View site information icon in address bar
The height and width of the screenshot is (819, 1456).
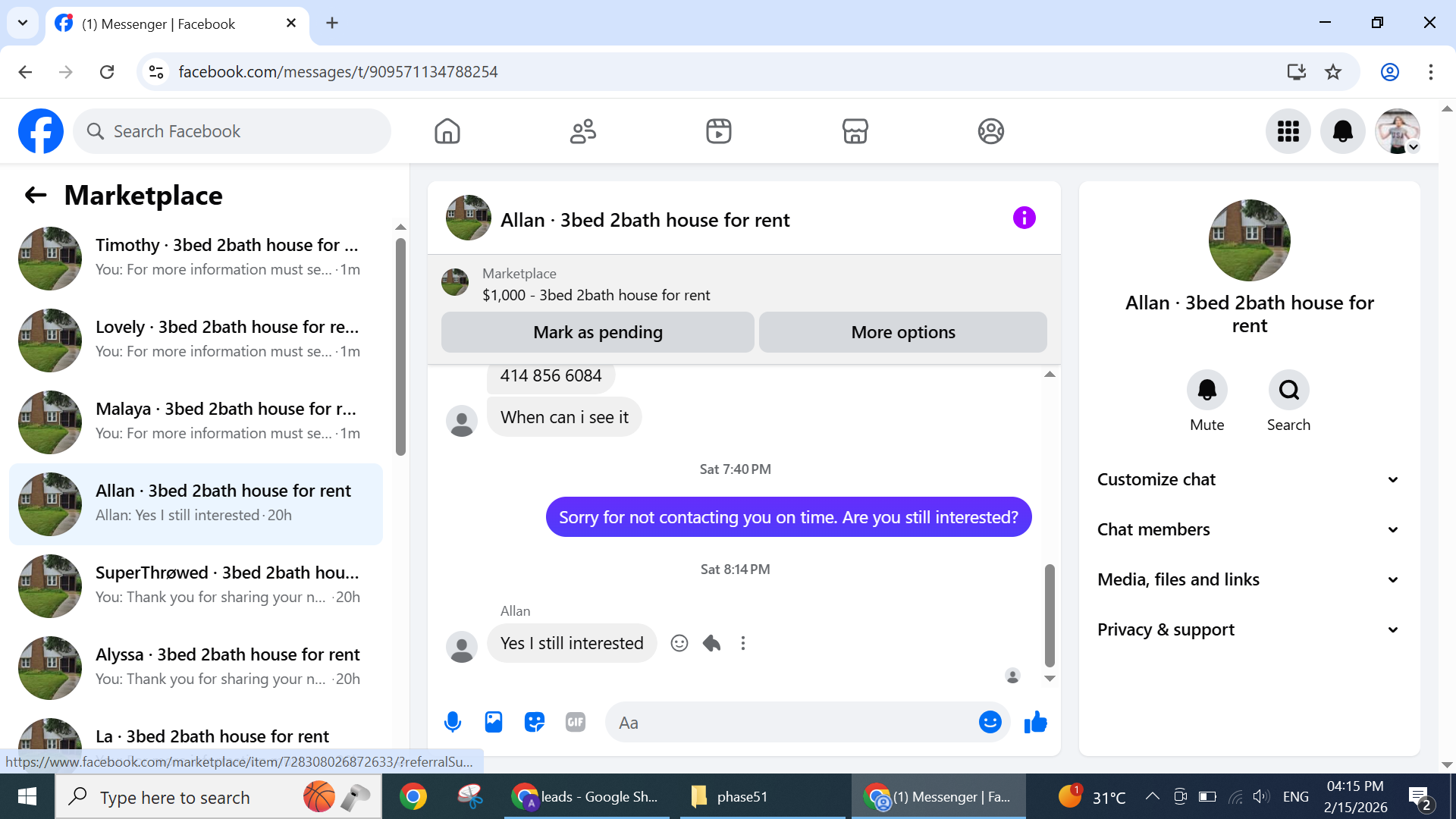tap(156, 72)
